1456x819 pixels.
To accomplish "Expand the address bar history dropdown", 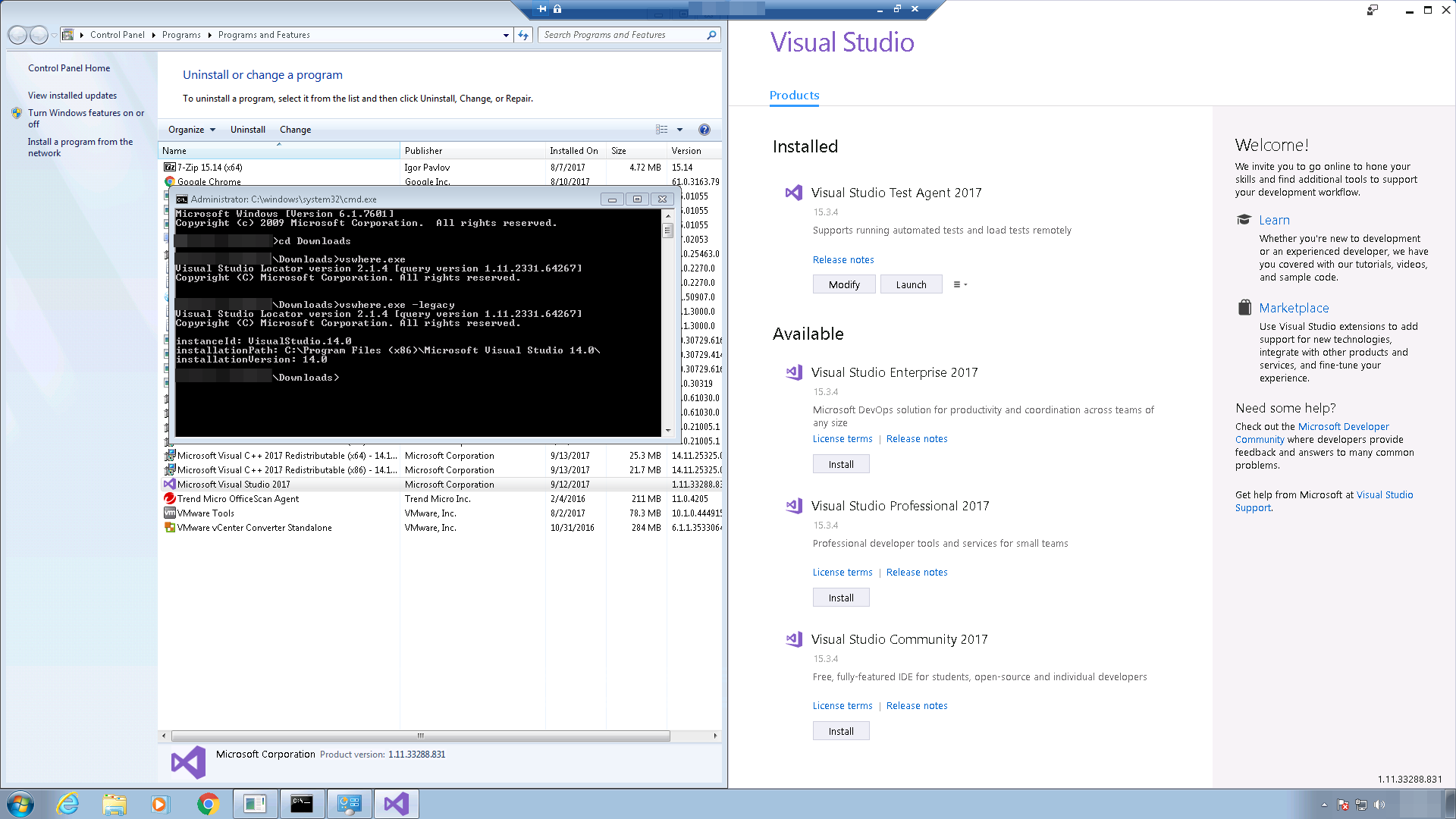I will (506, 35).
